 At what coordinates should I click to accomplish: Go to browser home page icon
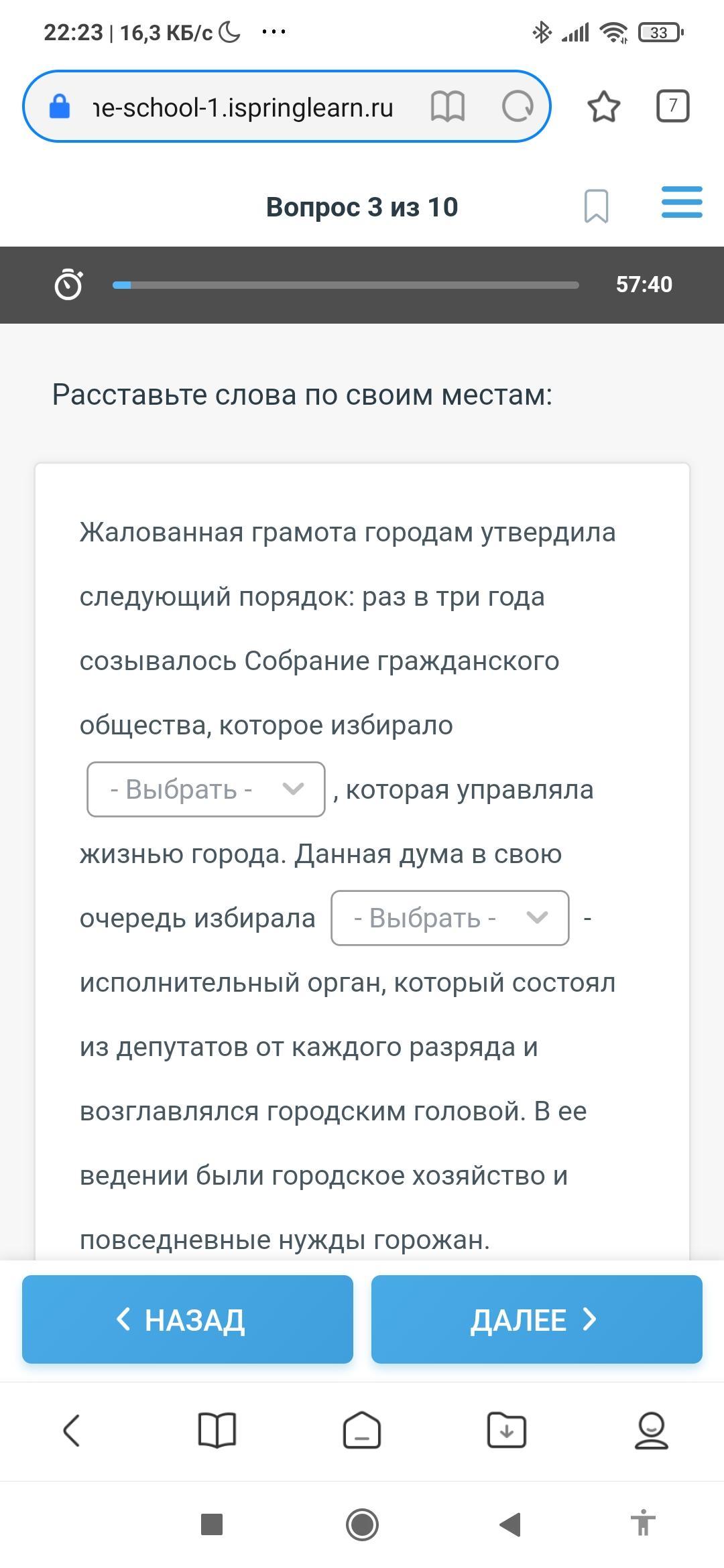pyautogui.click(x=362, y=1431)
